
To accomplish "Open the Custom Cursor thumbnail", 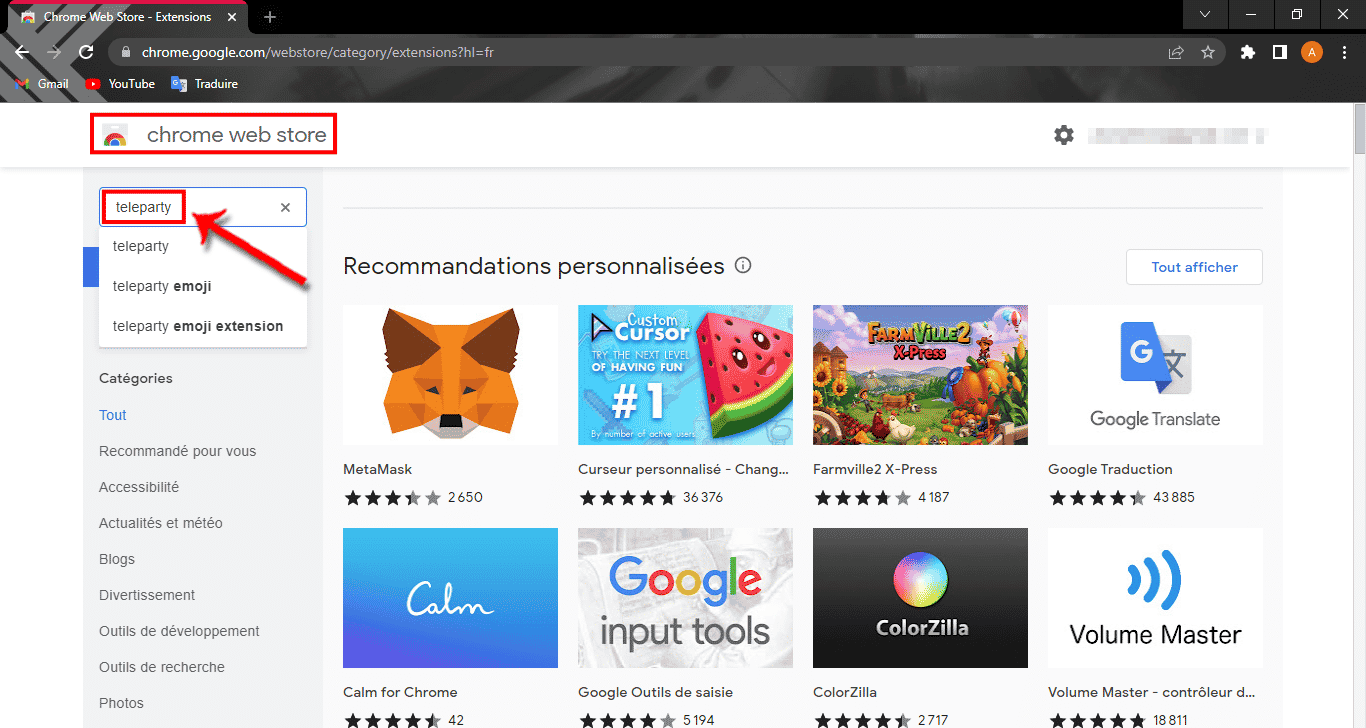I will tap(685, 375).
